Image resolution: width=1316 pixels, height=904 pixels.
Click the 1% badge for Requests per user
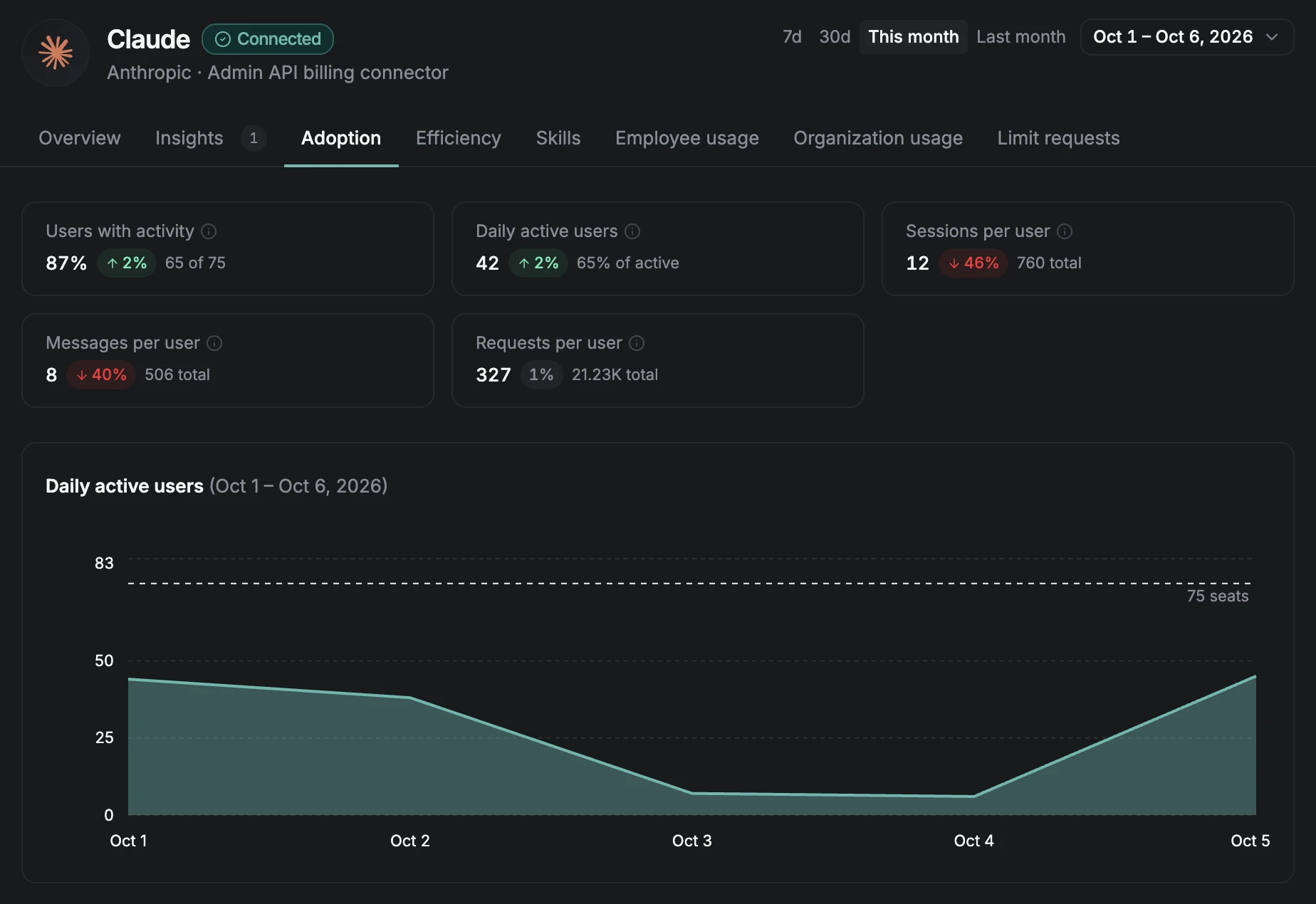[x=541, y=375]
